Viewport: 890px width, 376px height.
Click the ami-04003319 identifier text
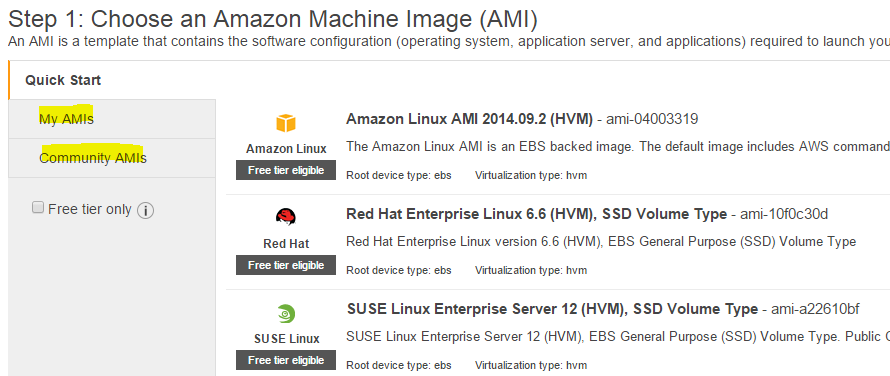click(x=652, y=119)
